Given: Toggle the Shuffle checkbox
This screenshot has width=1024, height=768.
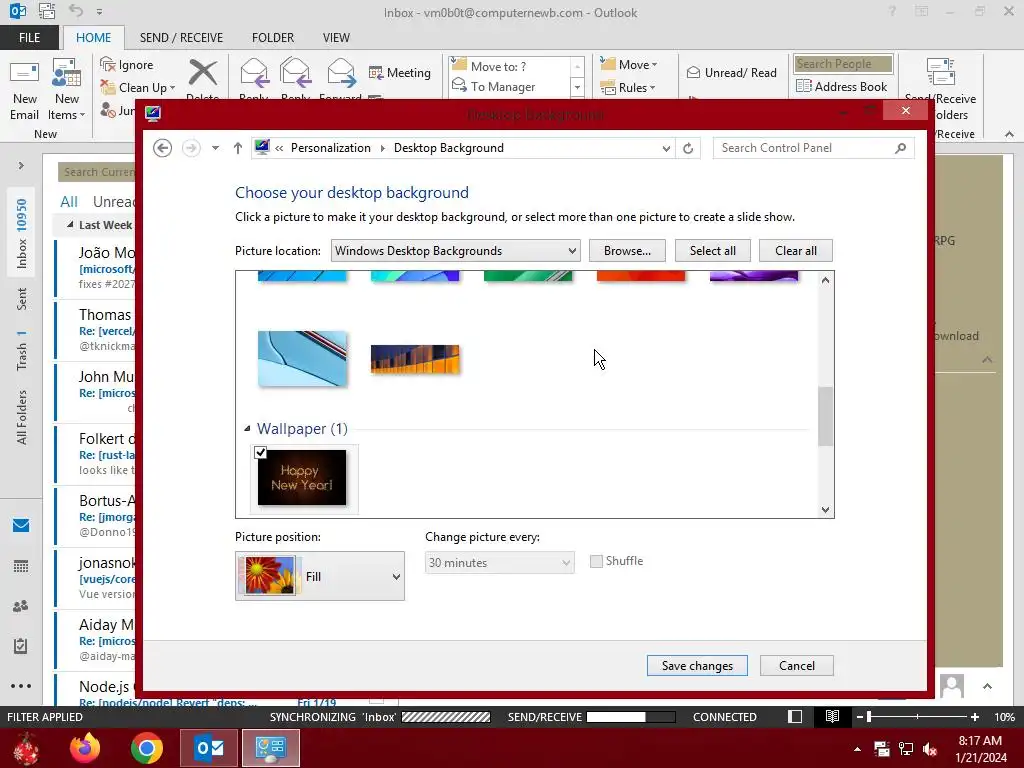Looking at the screenshot, I should 596,561.
